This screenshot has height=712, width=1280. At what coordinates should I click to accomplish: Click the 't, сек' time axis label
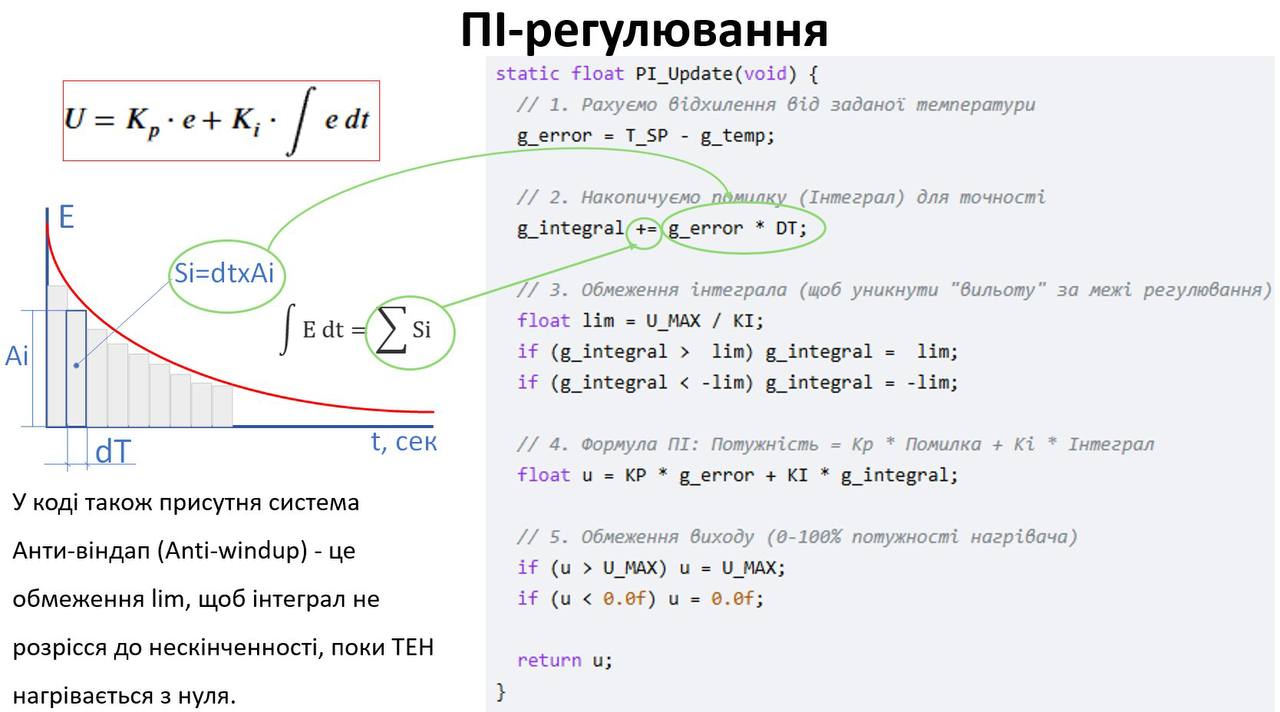pyautogui.click(x=403, y=441)
